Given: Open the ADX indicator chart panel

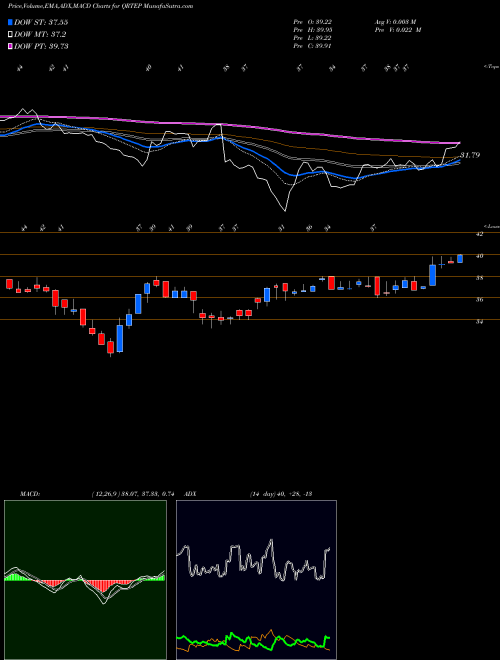Looking at the screenshot, I should click(256, 580).
